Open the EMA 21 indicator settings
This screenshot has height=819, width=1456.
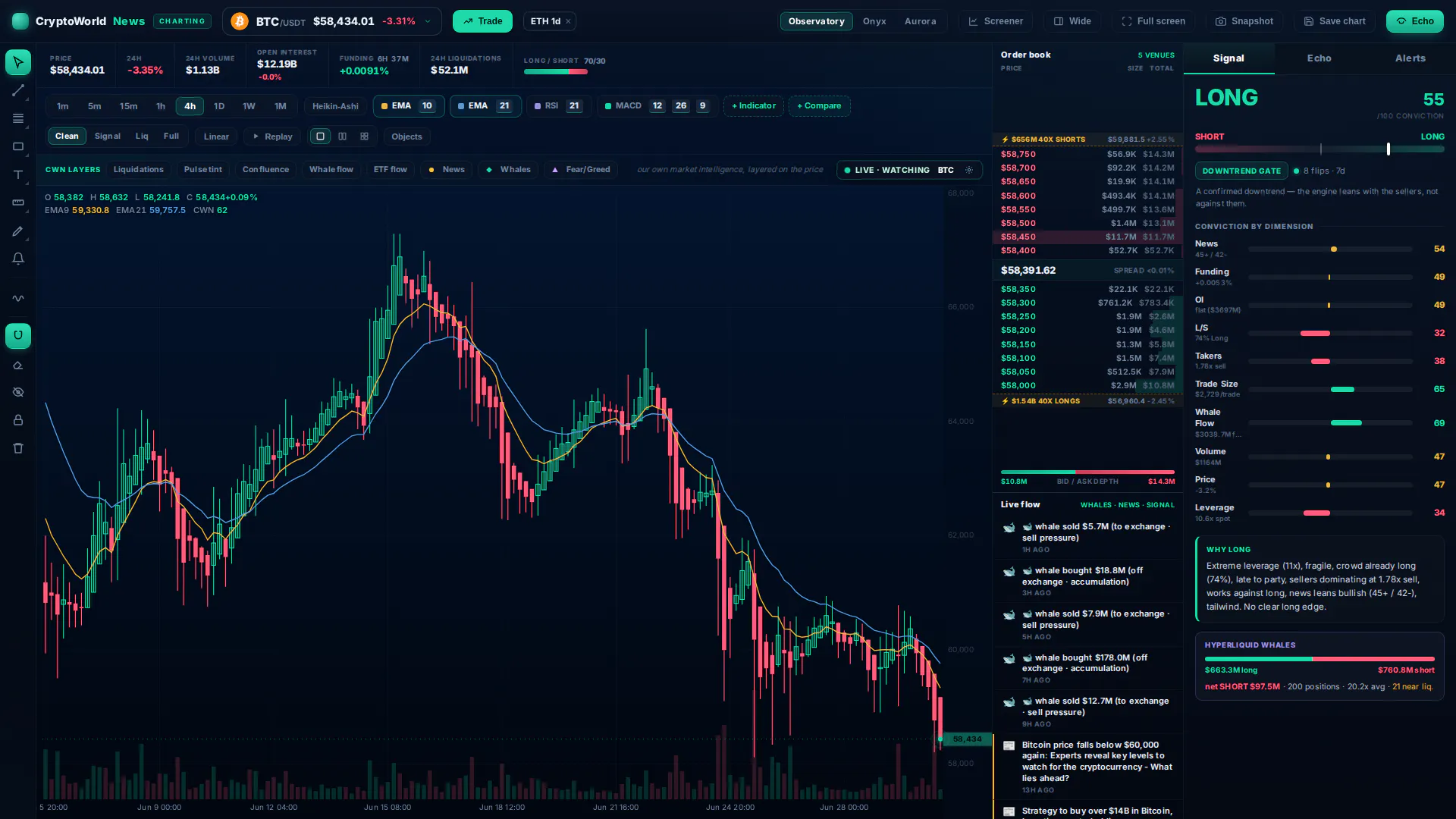click(485, 106)
